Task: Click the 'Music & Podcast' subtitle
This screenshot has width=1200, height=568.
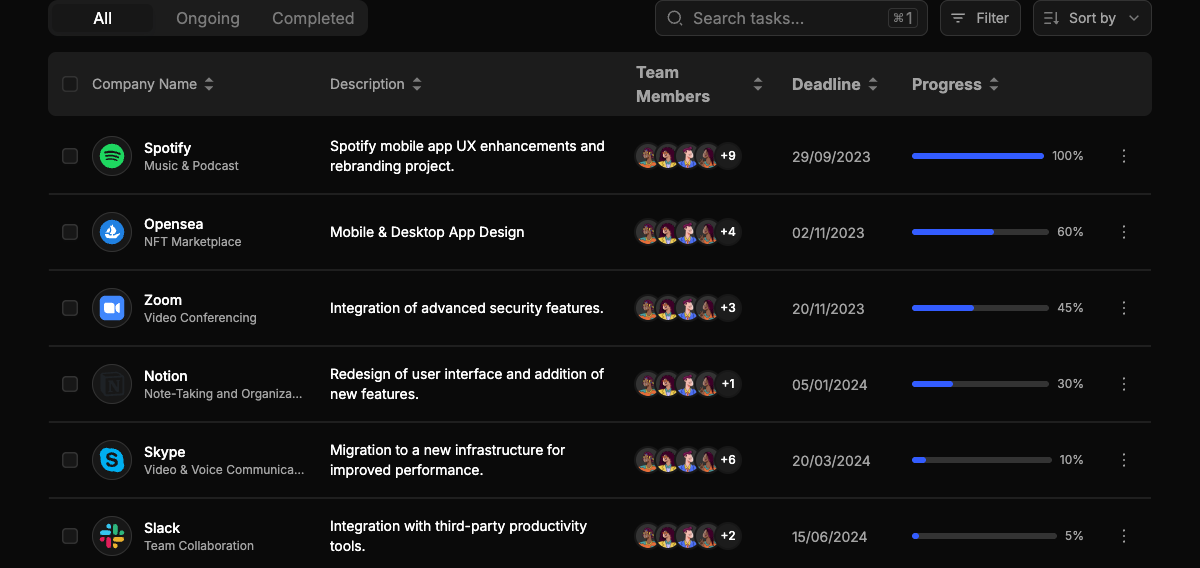Action: [x=191, y=166]
